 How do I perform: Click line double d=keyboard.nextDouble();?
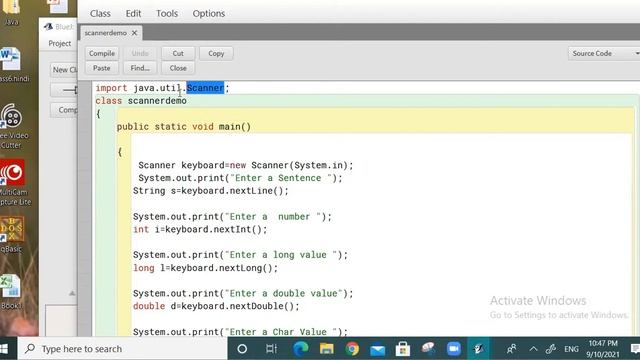click(x=216, y=306)
